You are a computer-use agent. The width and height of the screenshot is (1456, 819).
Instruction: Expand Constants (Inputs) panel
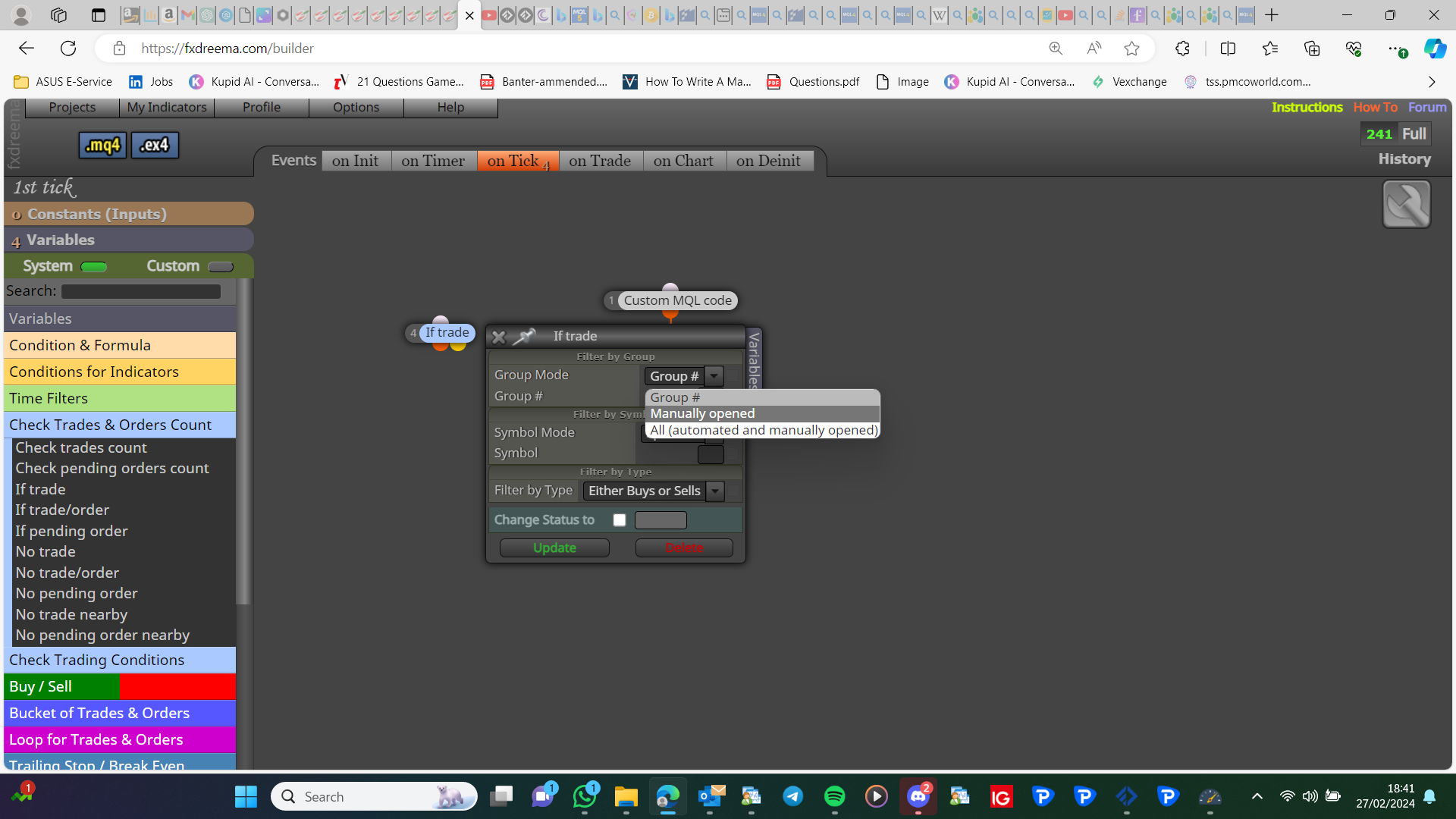click(x=129, y=214)
